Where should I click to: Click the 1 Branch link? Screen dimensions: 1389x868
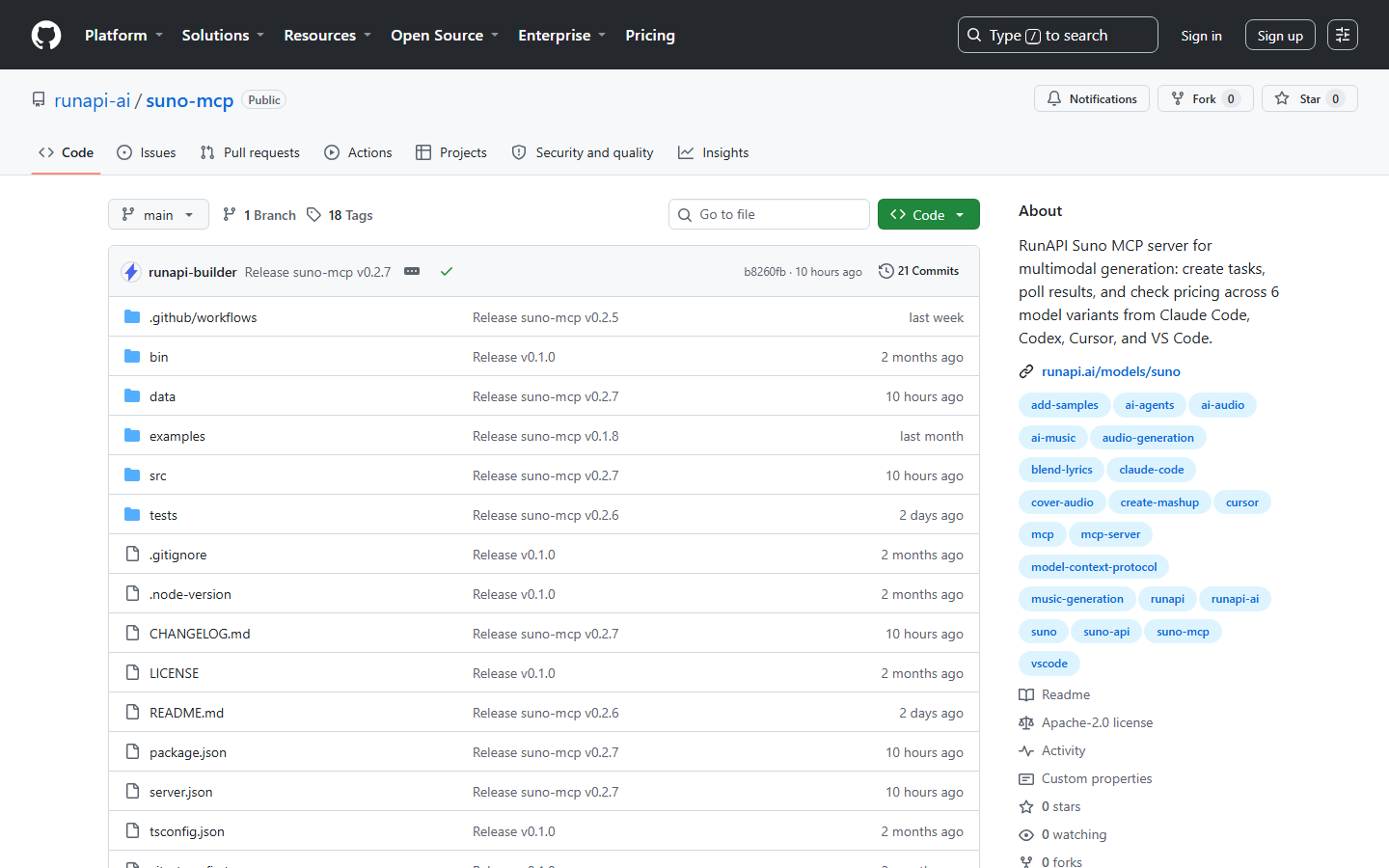click(259, 214)
